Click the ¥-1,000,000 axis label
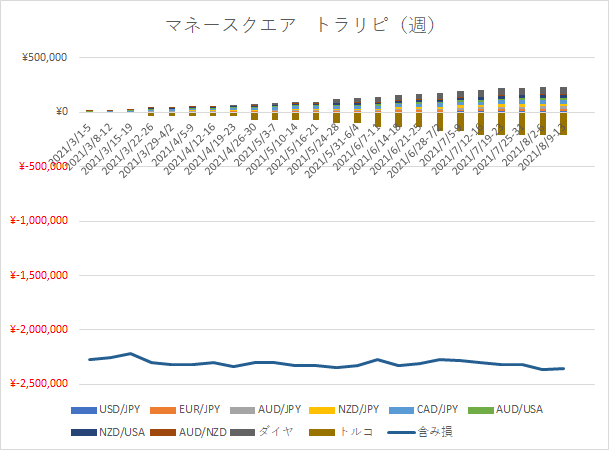 pos(39,221)
